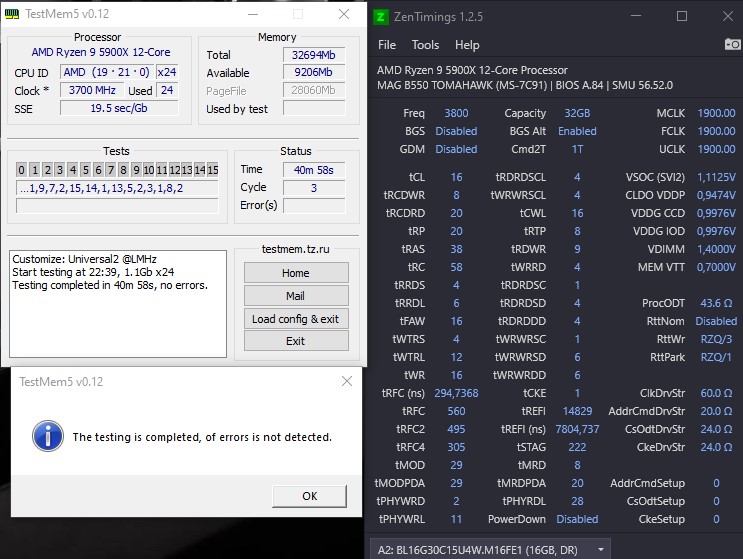Click the Used threads 24 field
The image size is (743, 559).
(x=167, y=90)
